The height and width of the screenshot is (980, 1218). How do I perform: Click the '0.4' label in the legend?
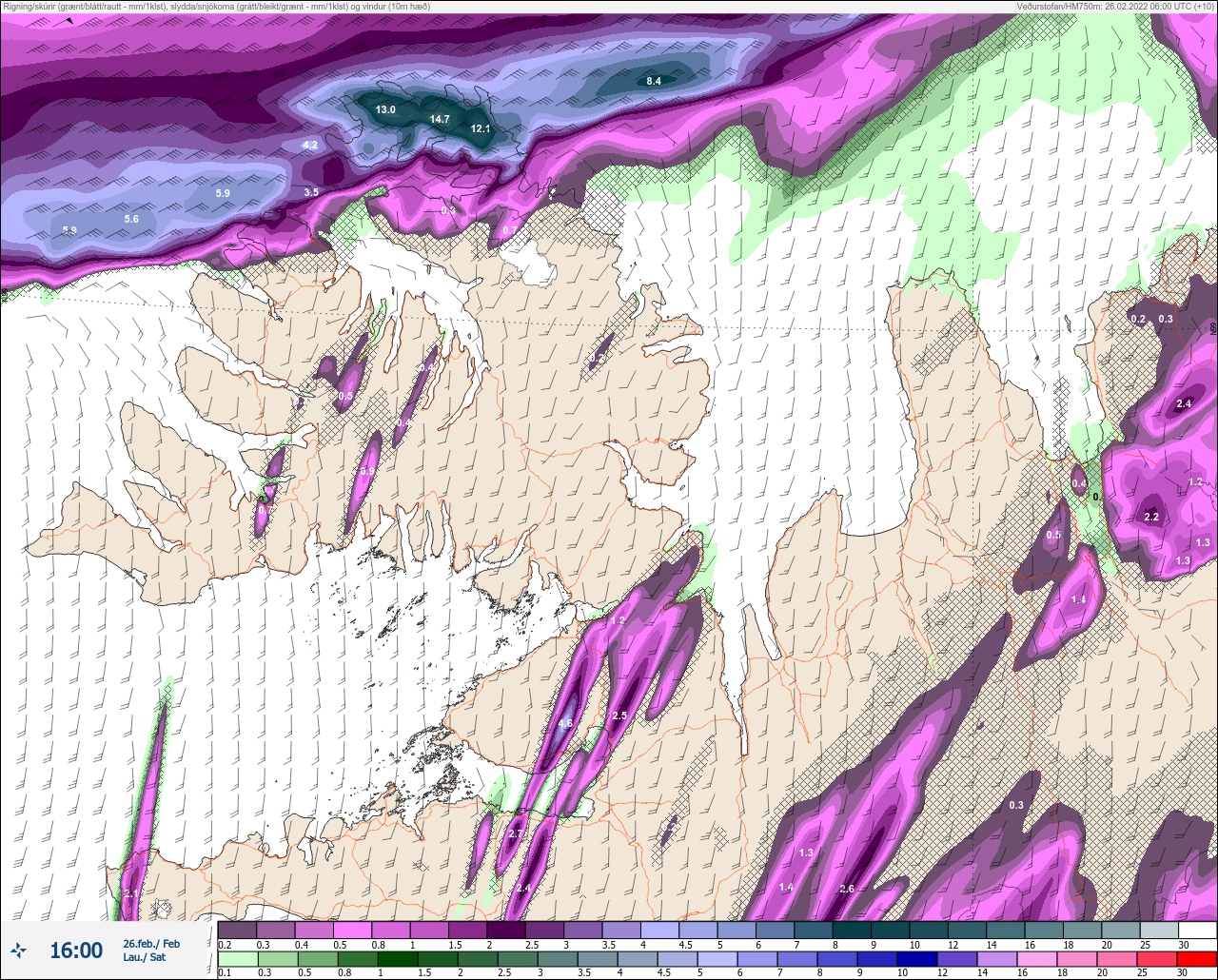[x=302, y=945]
